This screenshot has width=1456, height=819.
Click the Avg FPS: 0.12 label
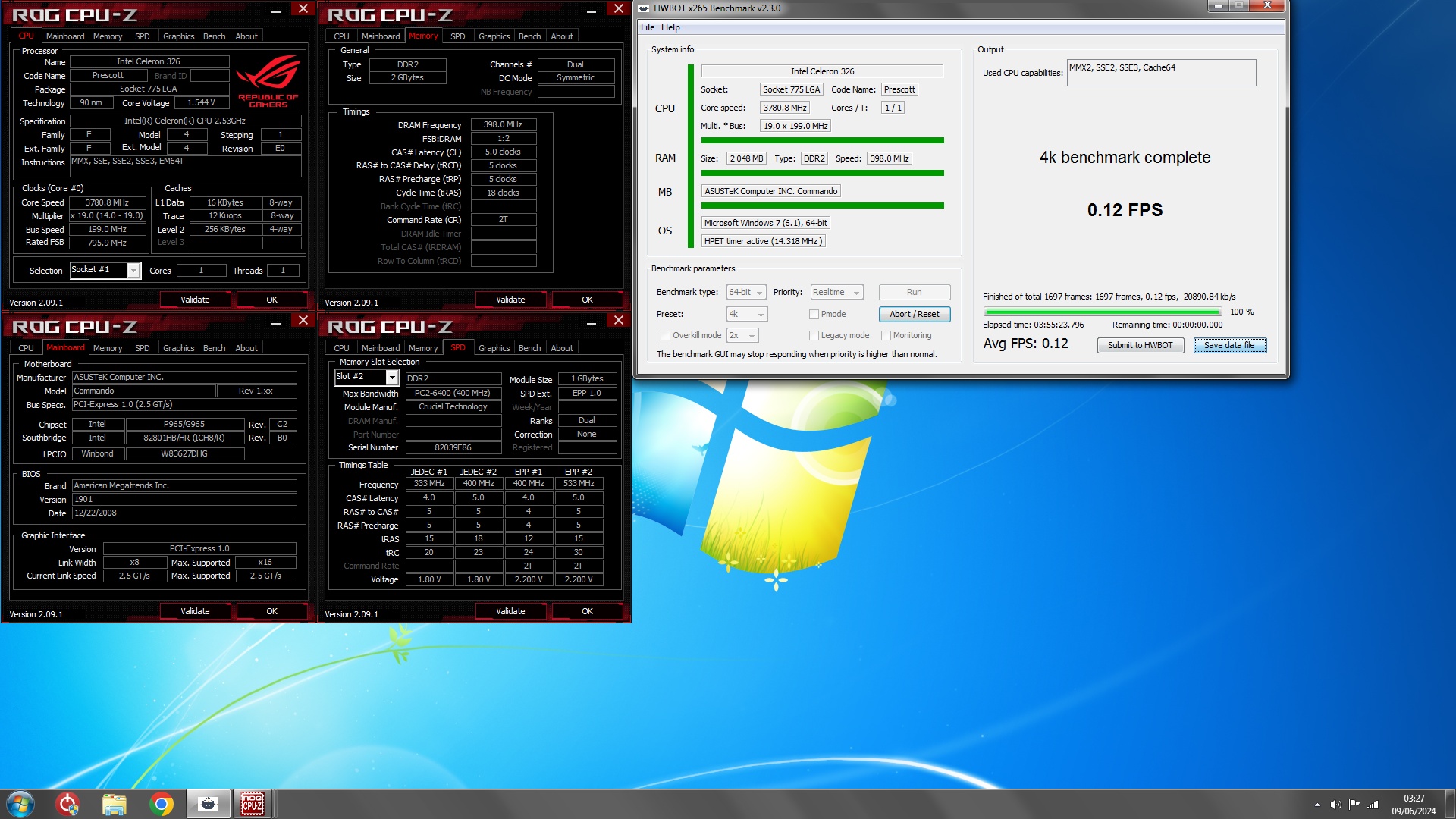pyautogui.click(x=1025, y=344)
